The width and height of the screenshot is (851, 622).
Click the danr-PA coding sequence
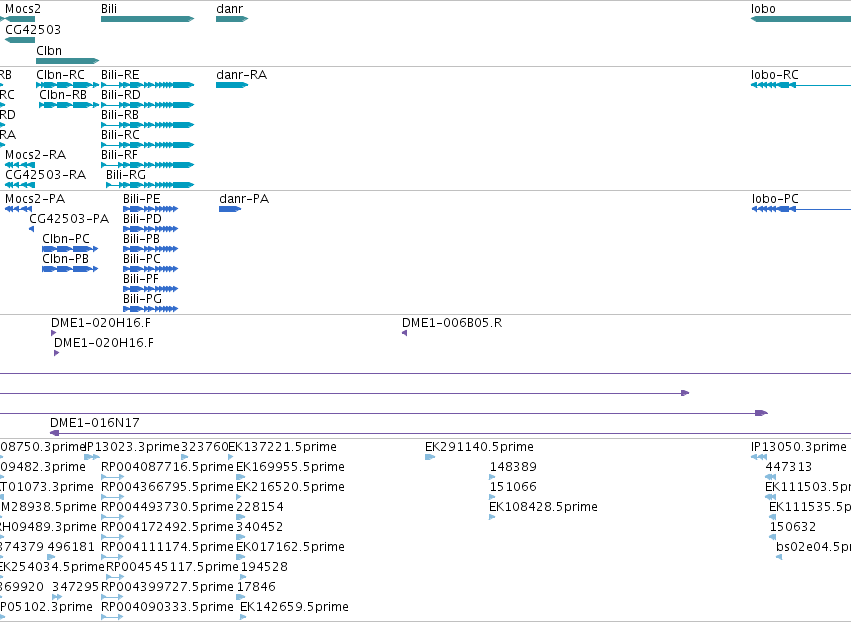[x=230, y=209]
